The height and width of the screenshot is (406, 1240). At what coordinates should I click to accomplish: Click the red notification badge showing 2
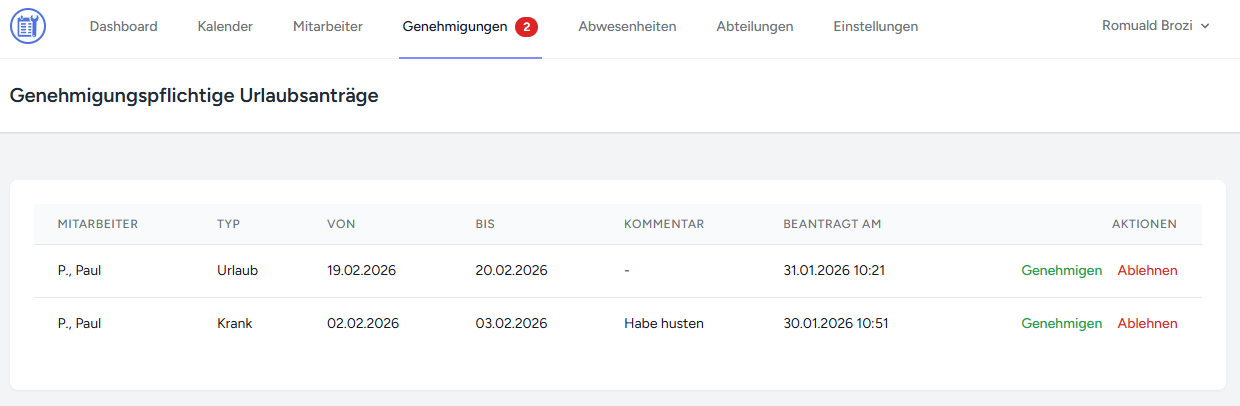tap(526, 27)
